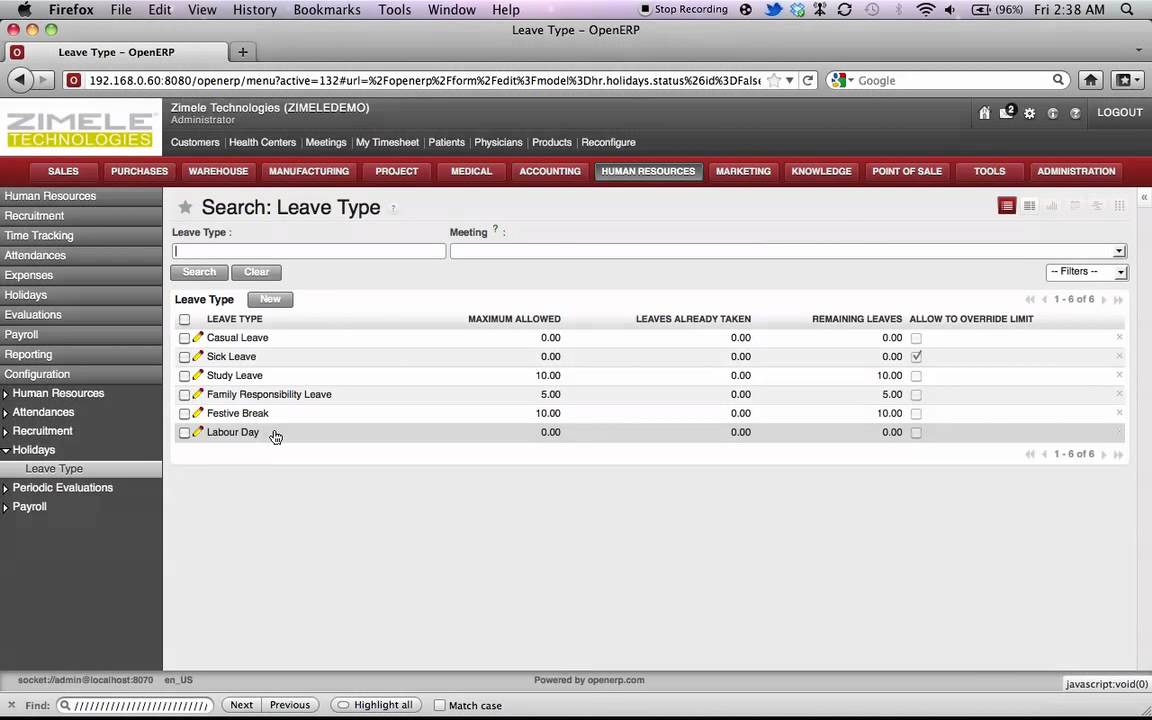Click the browser URL address bar
This screenshot has width=1152, height=720.
point(424,80)
